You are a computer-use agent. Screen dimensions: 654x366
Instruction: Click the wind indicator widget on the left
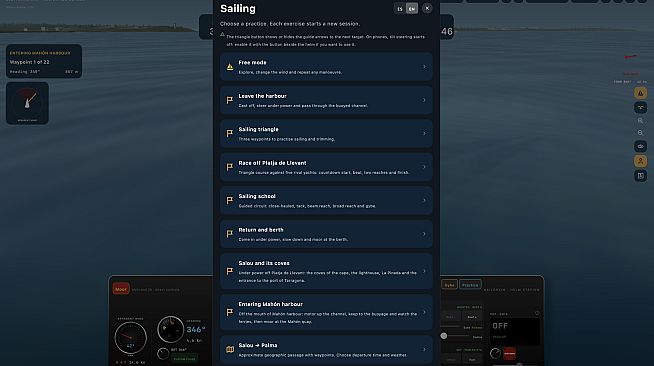[x=28, y=103]
